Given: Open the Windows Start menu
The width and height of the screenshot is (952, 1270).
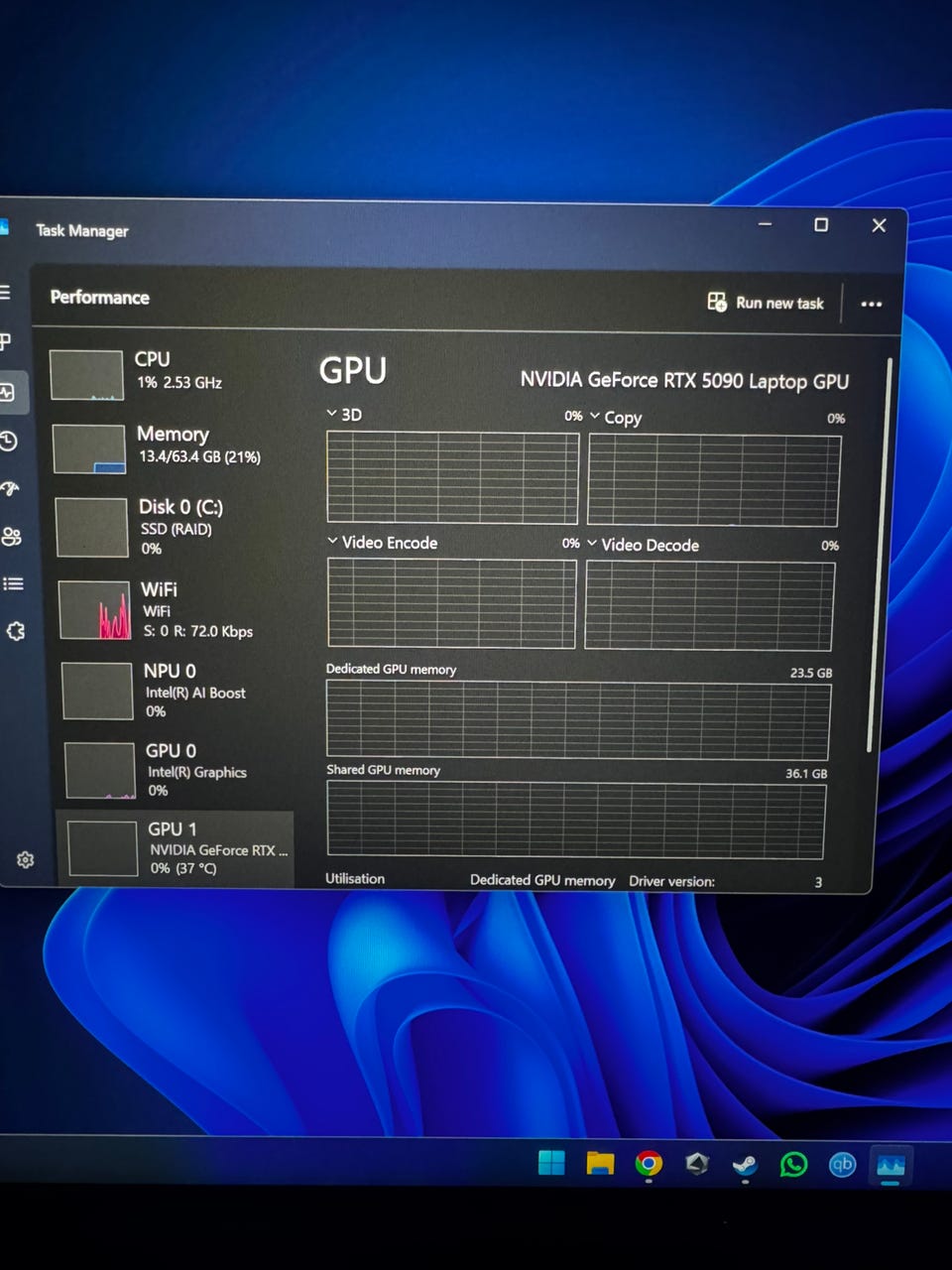Looking at the screenshot, I should 551,1162.
